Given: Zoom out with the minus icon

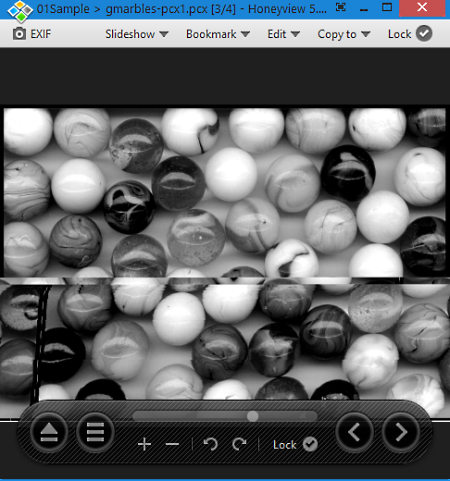Looking at the screenshot, I should pos(172,444).
